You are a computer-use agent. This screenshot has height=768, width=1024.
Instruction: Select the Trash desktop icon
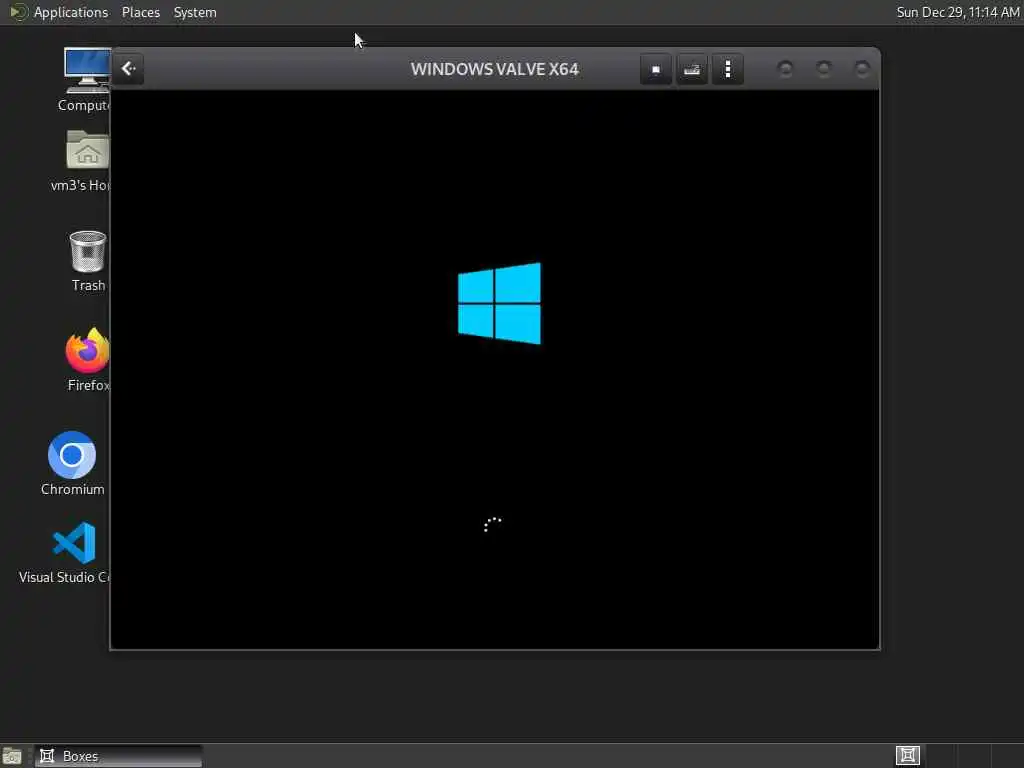point(88,261)
